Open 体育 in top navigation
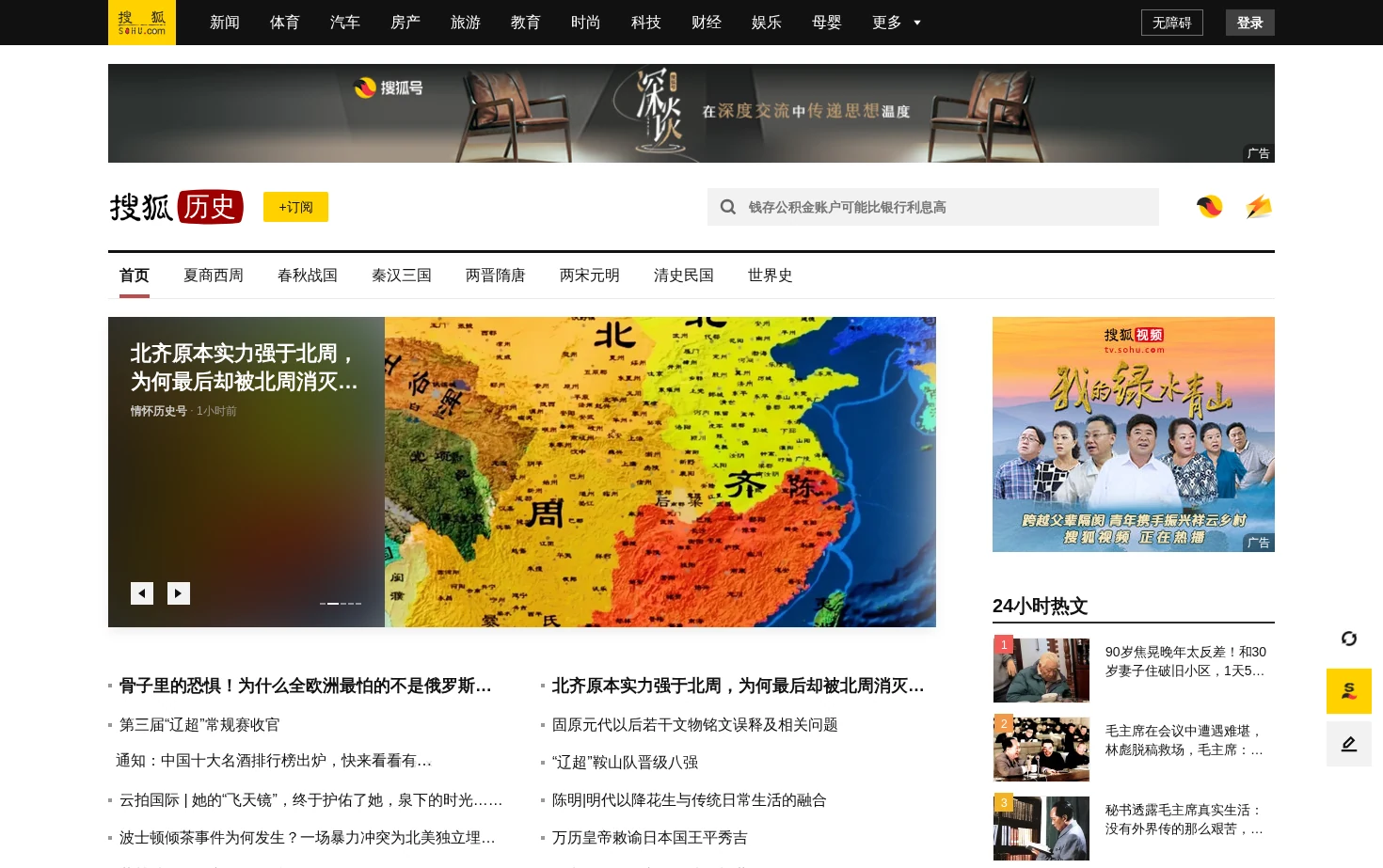 pyautogui.click(x=285, y=23)
